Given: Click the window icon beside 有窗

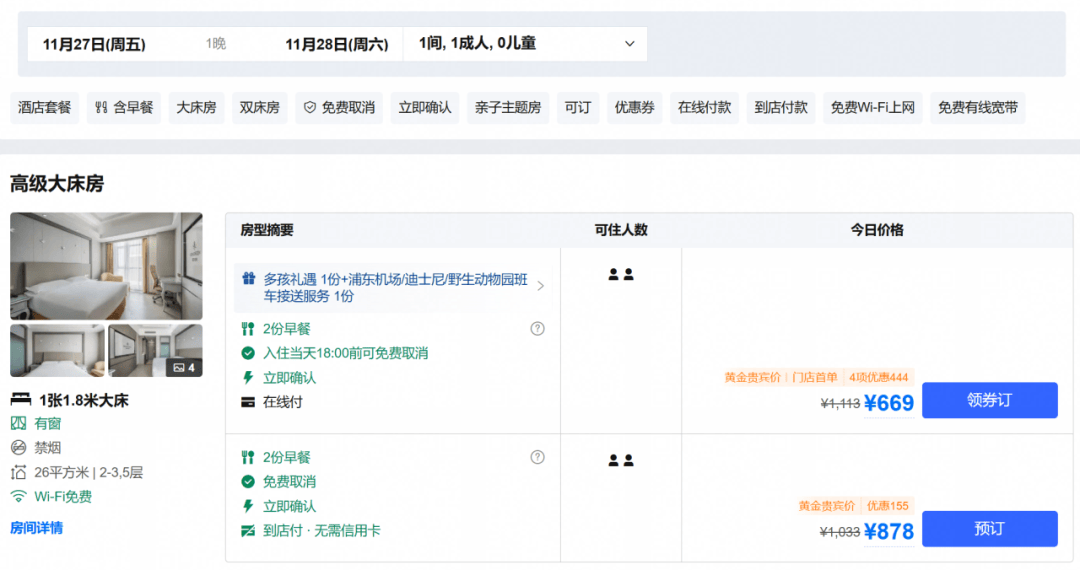Looking at the screenshot, I should tap(19, 423).
